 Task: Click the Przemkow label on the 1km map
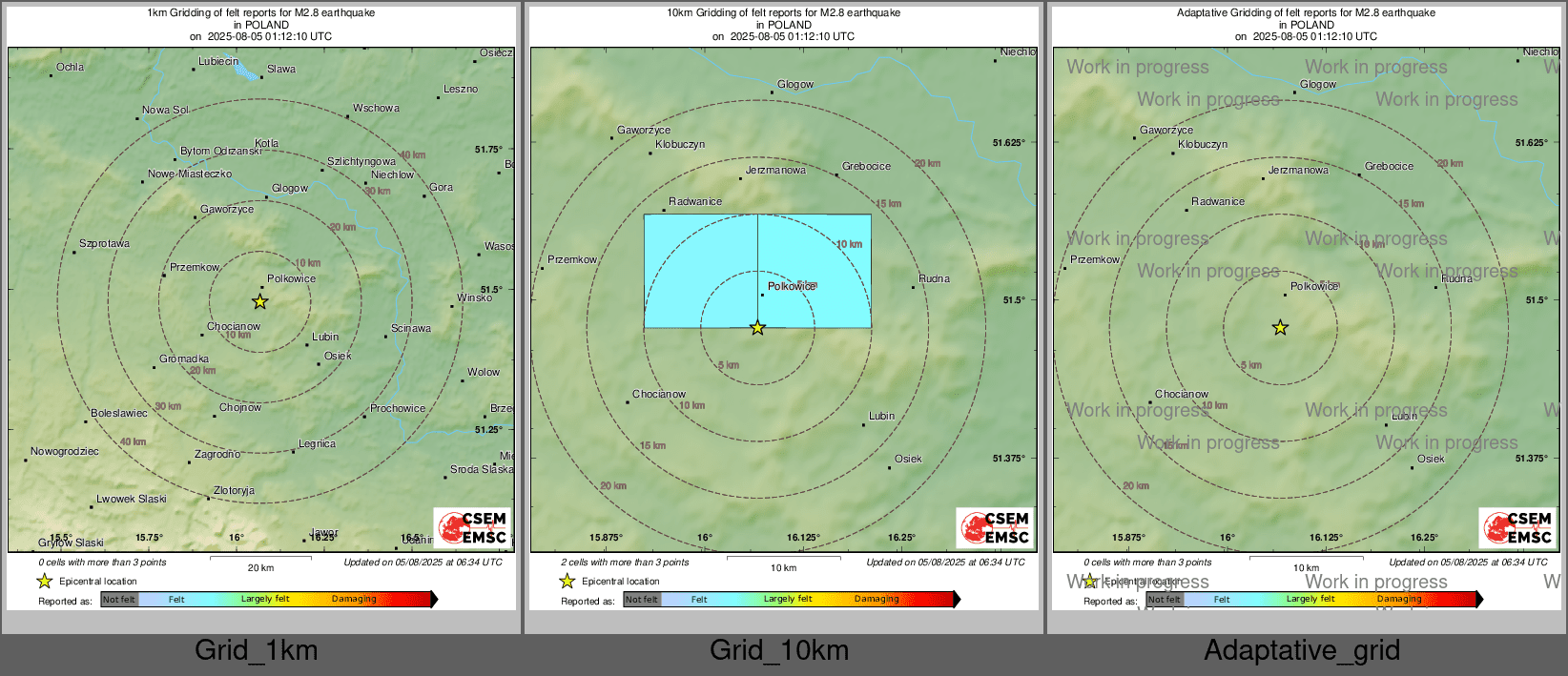coord(195,267)
